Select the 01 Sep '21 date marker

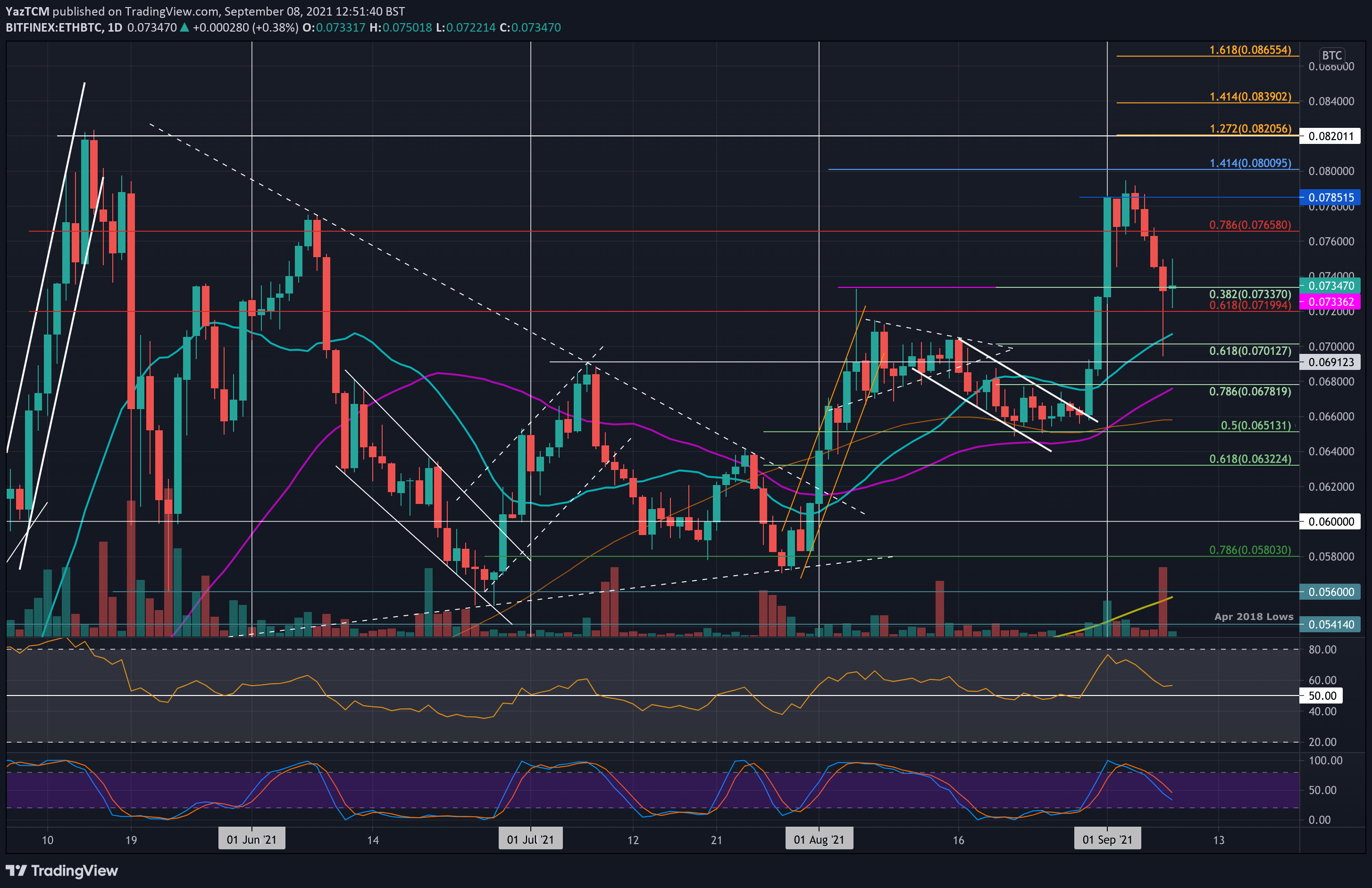pyautogui.click(x=1107, y=839)
